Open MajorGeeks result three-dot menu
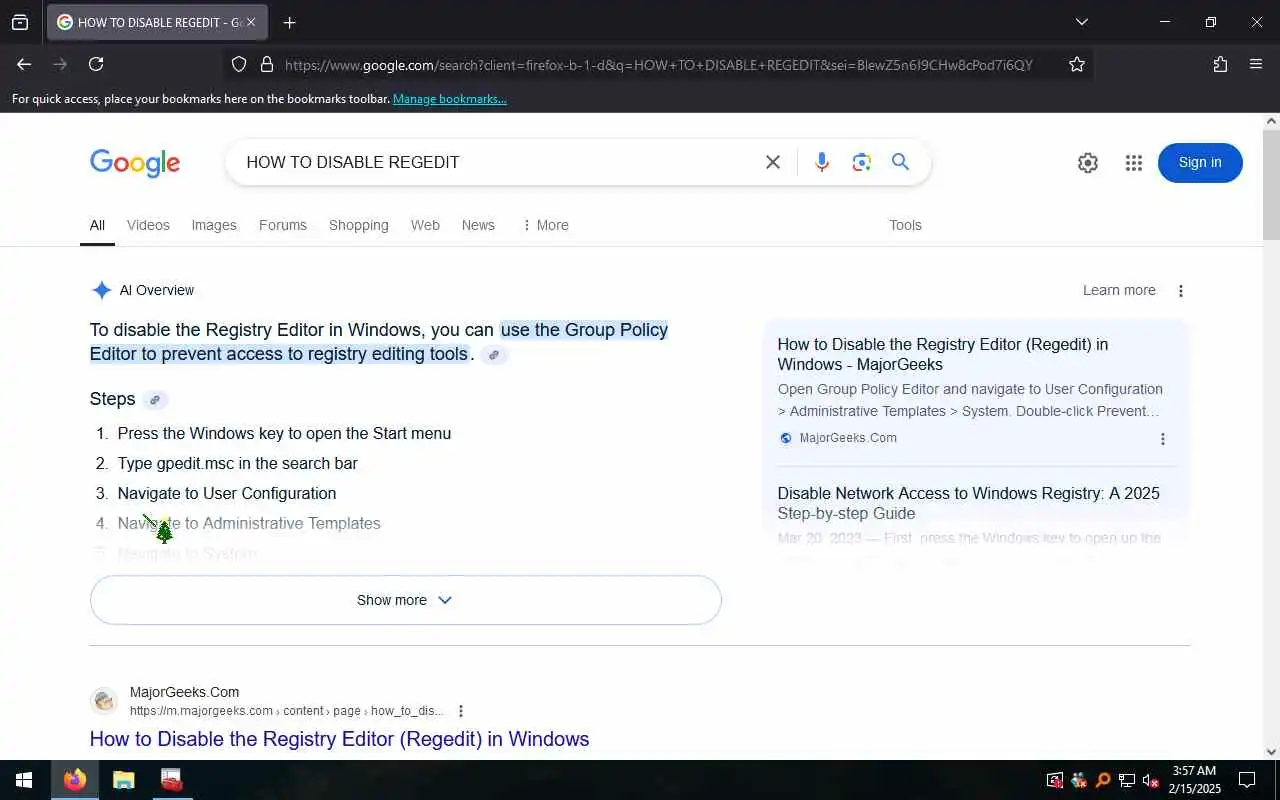The height and width of the screenshot is (800, 1280). [461, 711]
